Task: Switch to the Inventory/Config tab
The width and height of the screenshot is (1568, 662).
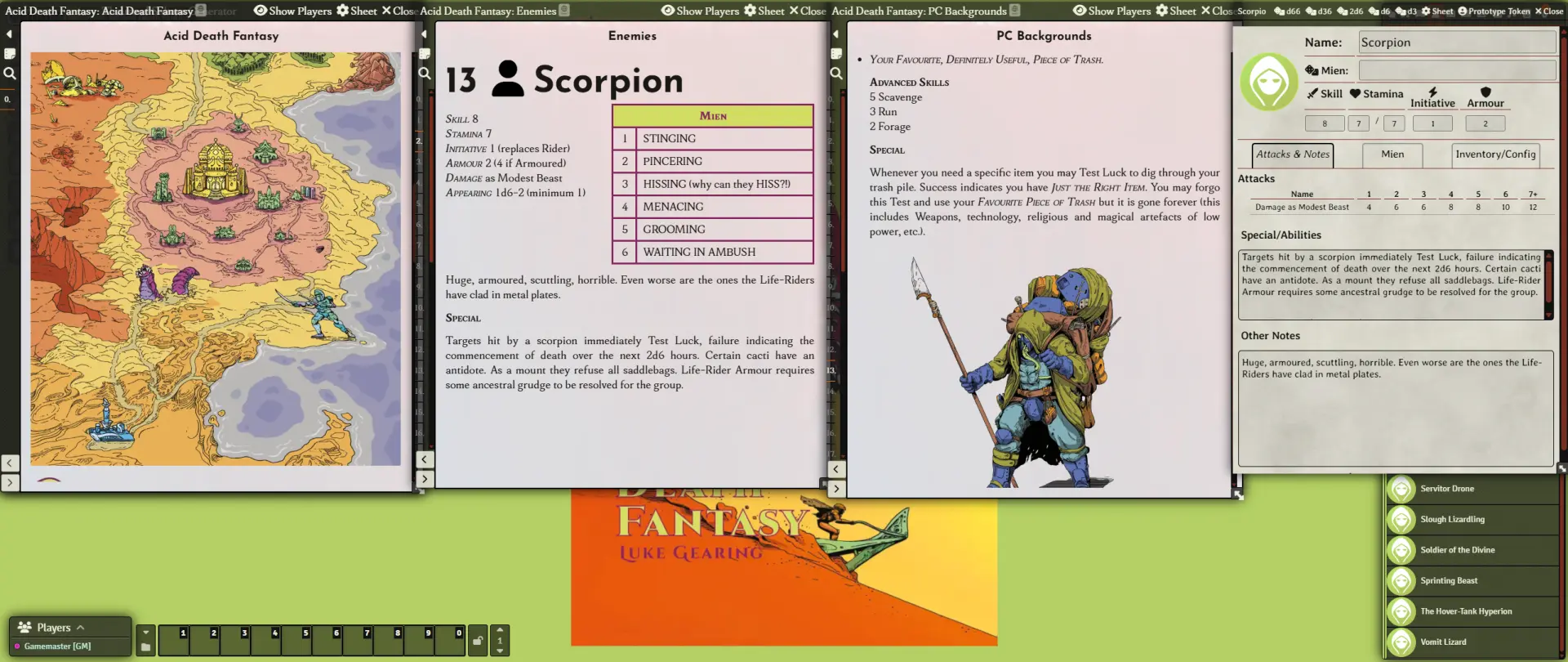Action: coord(1494,154)
